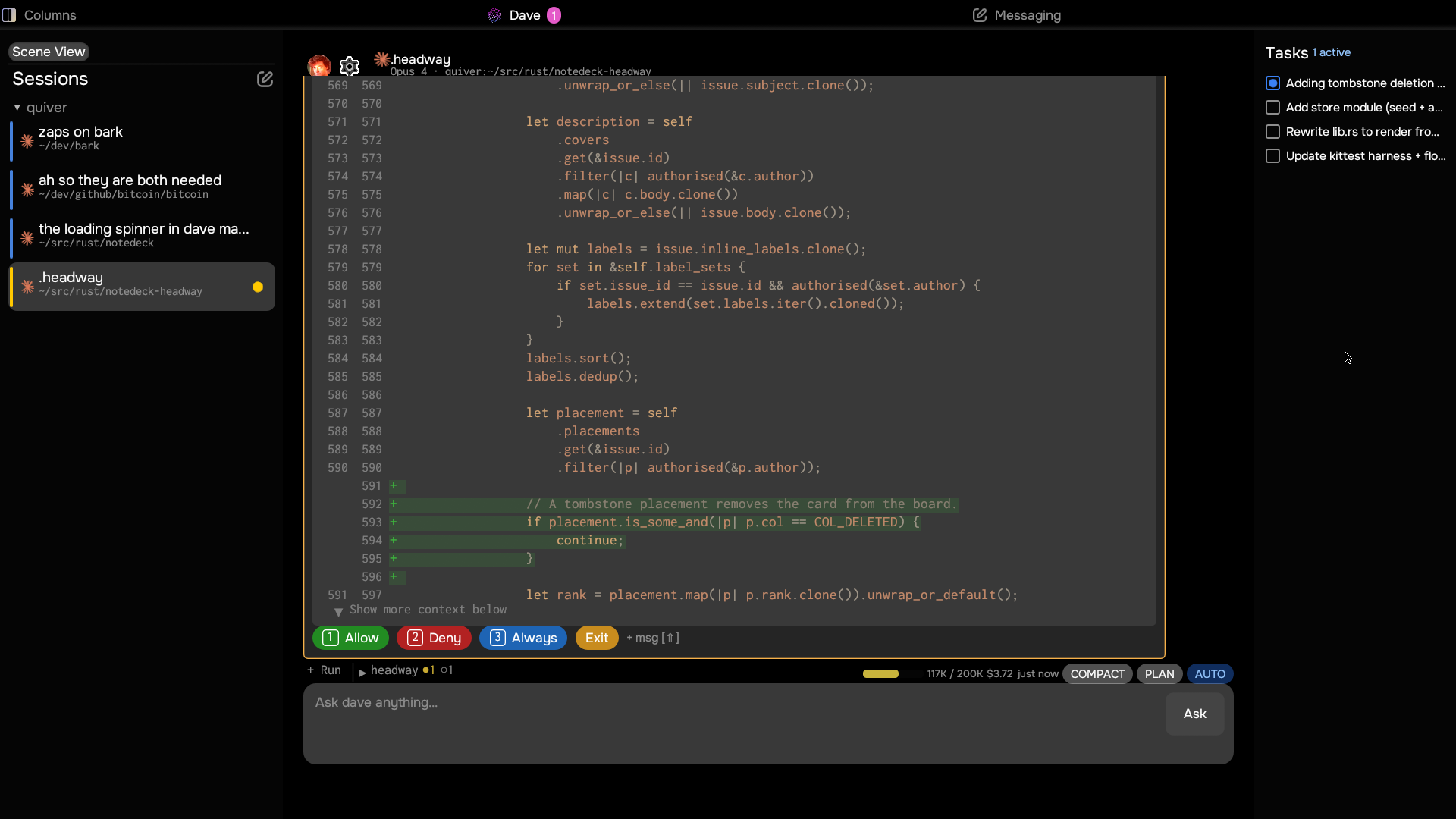Click the yellow context usage bar

(x=880, y=674)
